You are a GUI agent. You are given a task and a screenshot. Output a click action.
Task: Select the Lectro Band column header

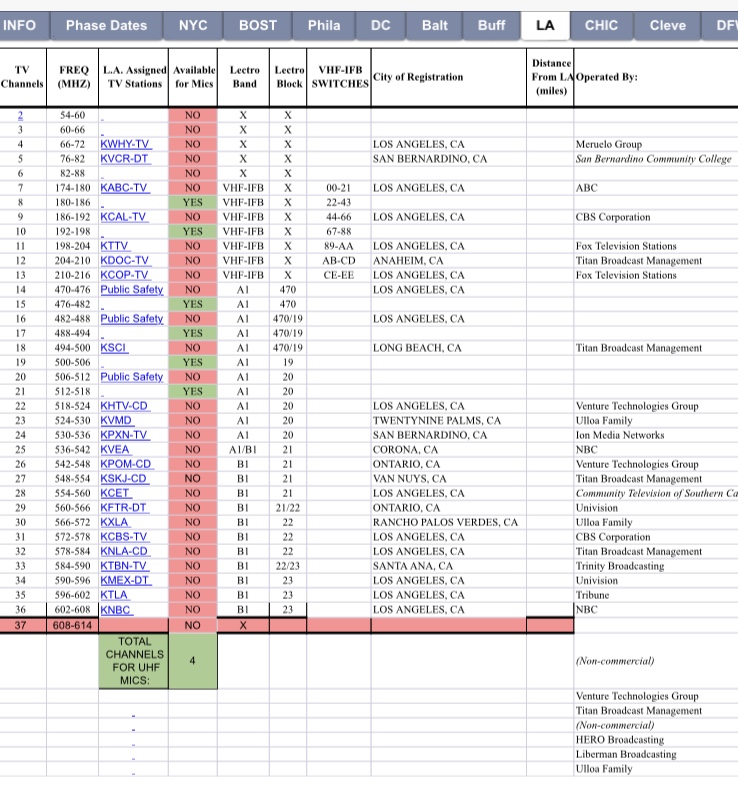coord(244,77)
